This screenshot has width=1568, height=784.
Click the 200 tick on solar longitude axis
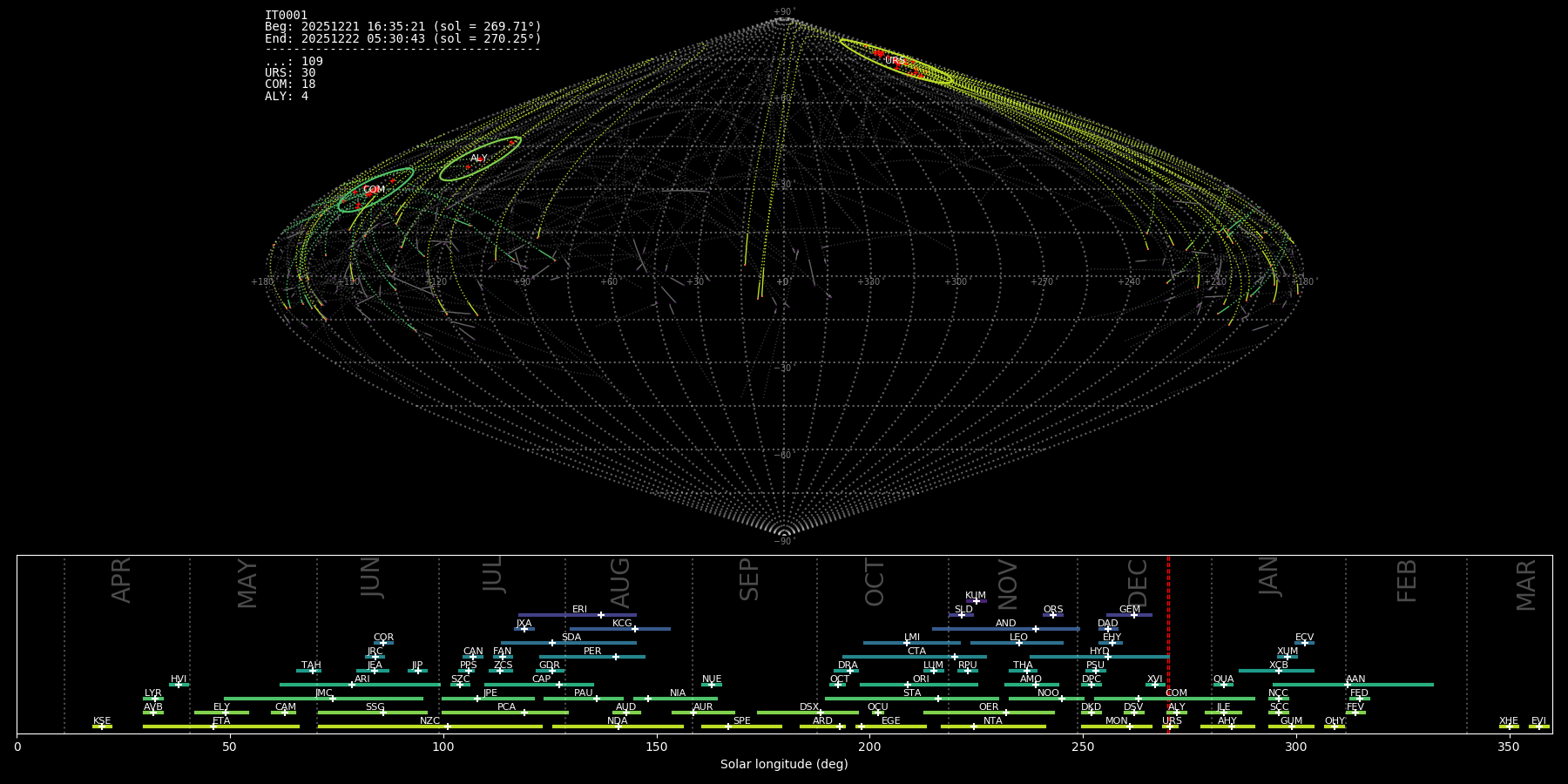(x=869, y=747)
